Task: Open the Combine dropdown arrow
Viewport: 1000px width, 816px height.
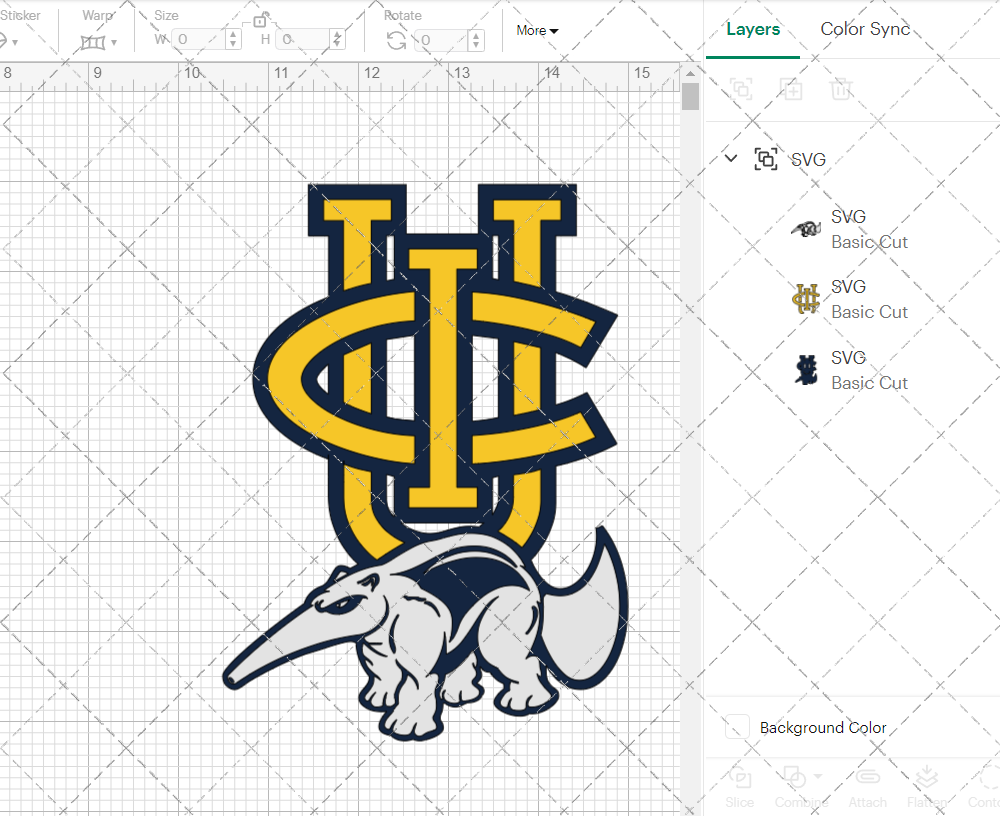Action: (x=818, y=777)
